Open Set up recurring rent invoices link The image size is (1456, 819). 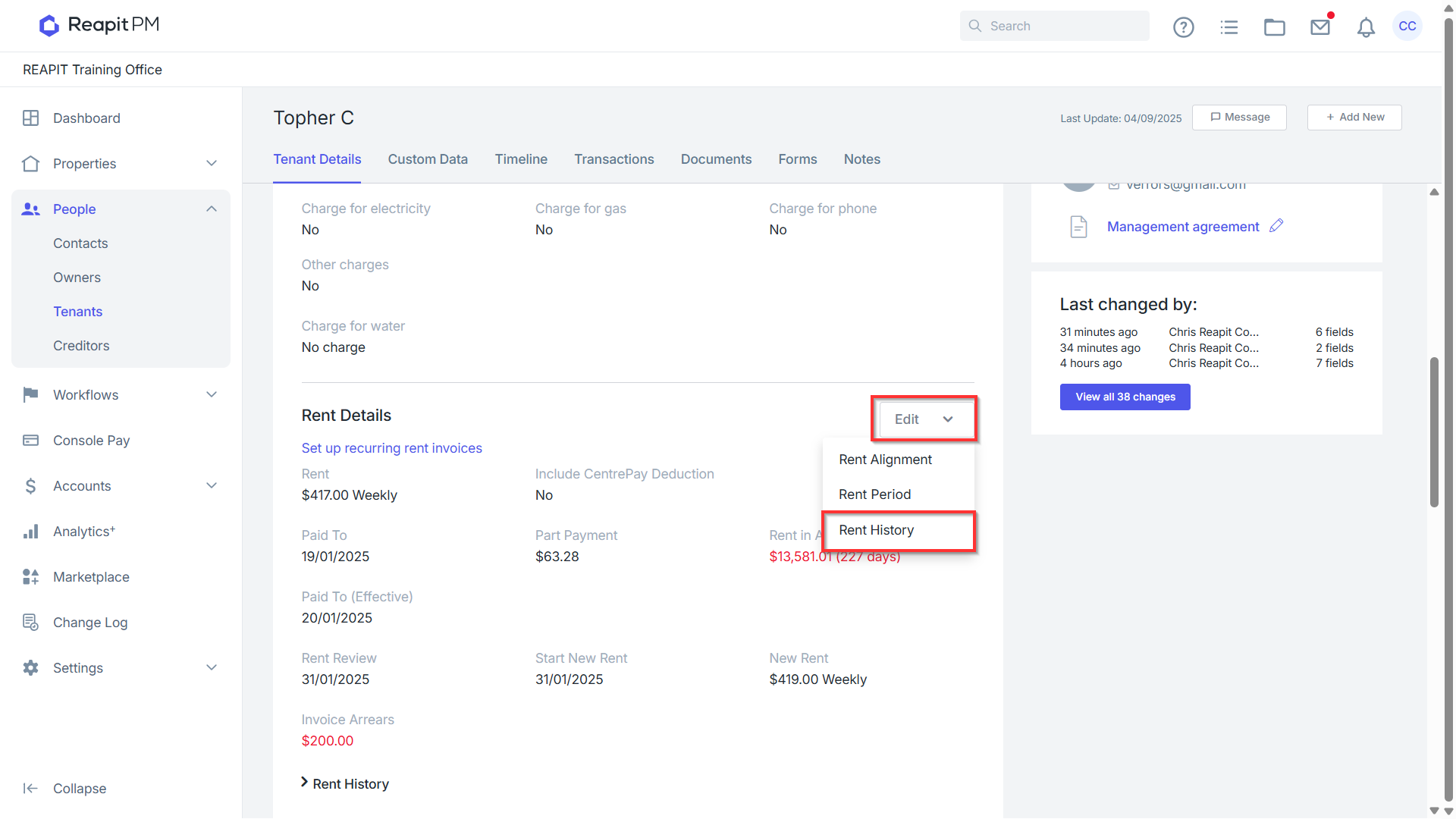click(392, 448)
